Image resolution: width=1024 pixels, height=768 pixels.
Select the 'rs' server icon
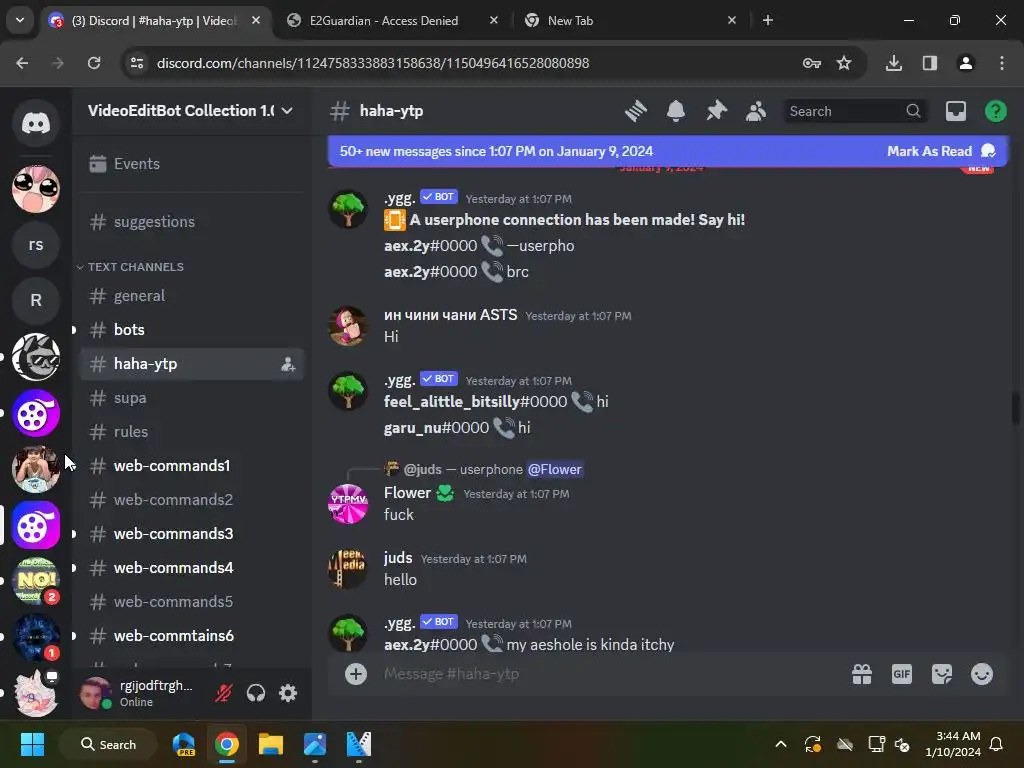coord(36,244)
